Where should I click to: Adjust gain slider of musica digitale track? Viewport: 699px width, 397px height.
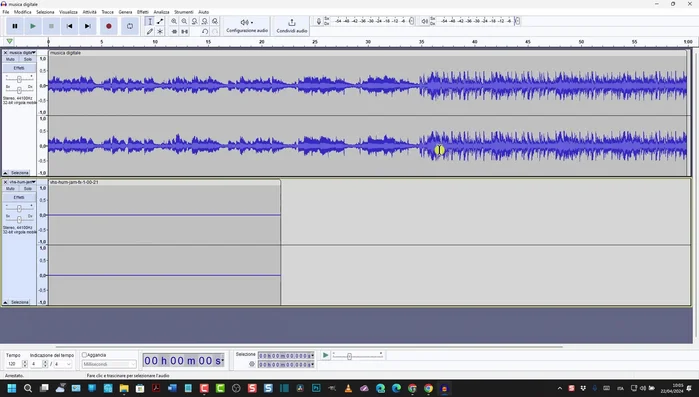pos(19,79)
